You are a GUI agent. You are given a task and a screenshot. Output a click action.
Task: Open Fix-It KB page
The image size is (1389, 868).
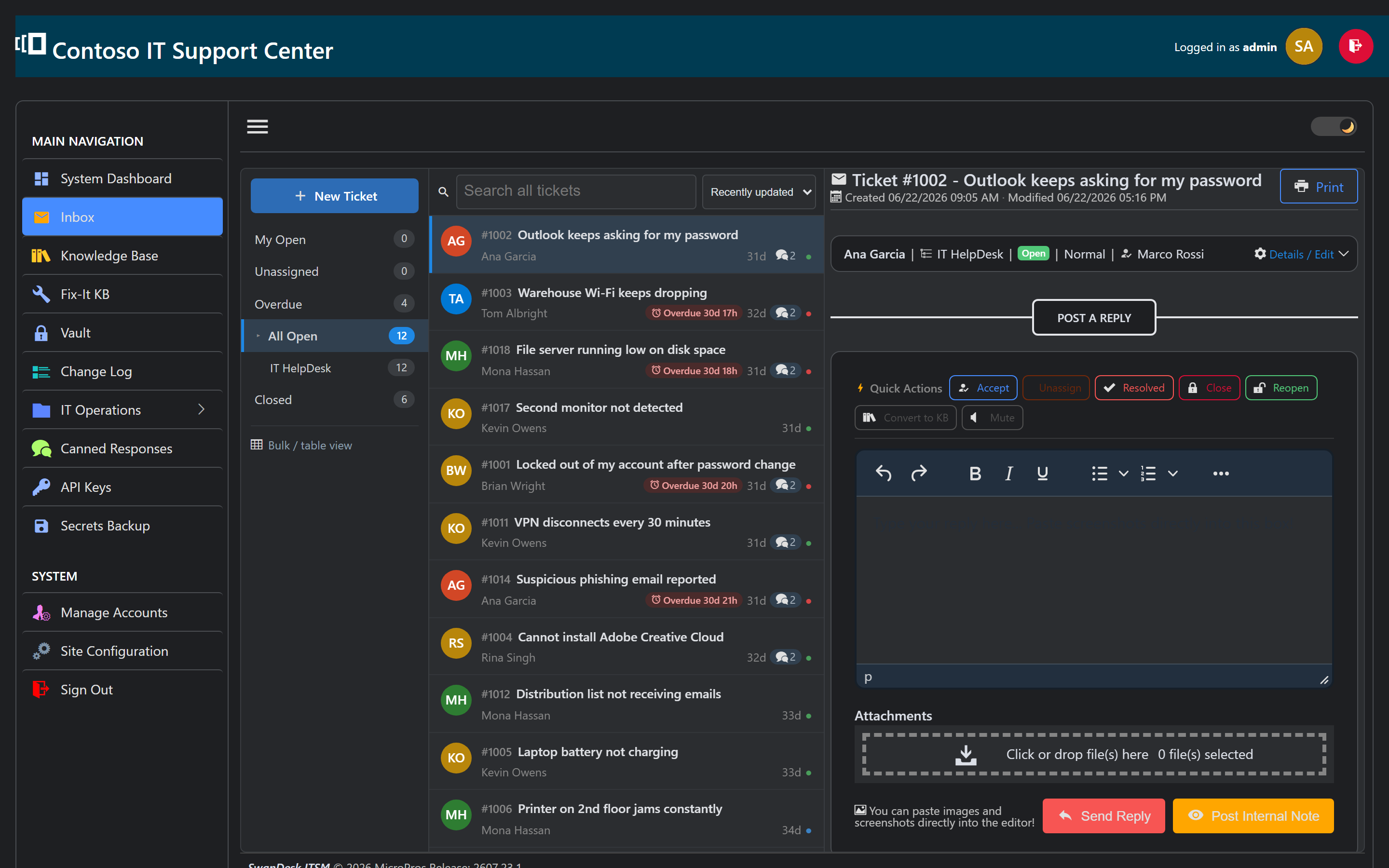[122, 294]
